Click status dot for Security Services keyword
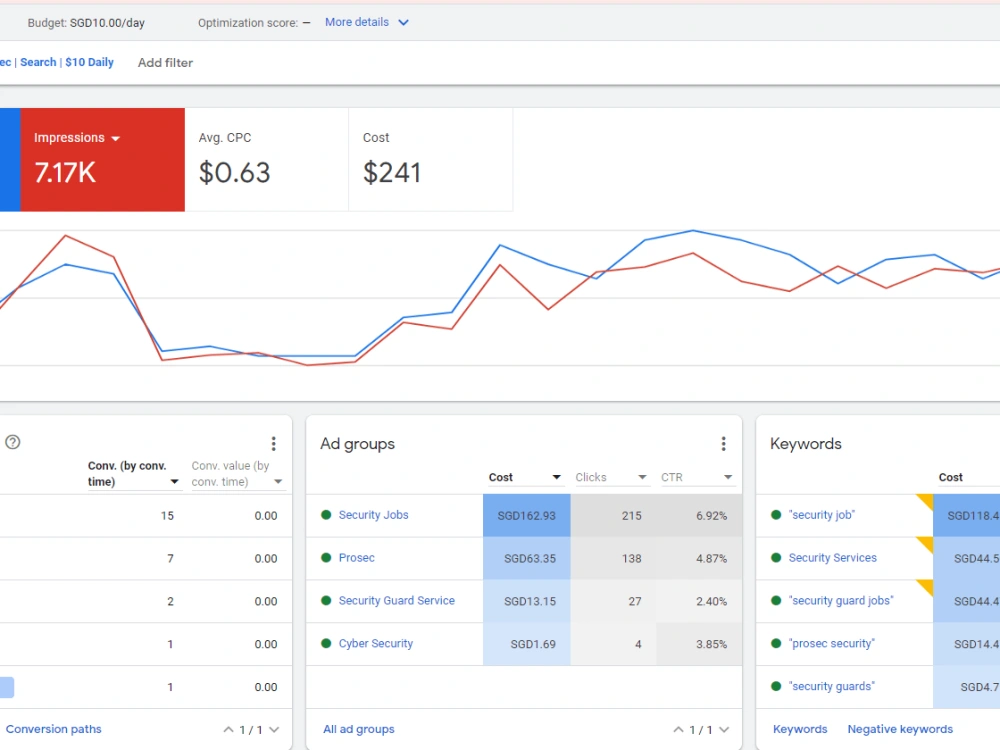This screenshot has height=750, width=1000. click(776, 557)
